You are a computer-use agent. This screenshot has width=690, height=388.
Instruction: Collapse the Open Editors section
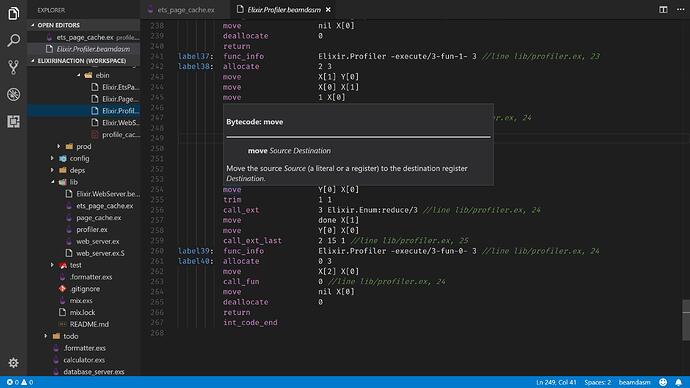pyautogui.click(x=84, y=25)
